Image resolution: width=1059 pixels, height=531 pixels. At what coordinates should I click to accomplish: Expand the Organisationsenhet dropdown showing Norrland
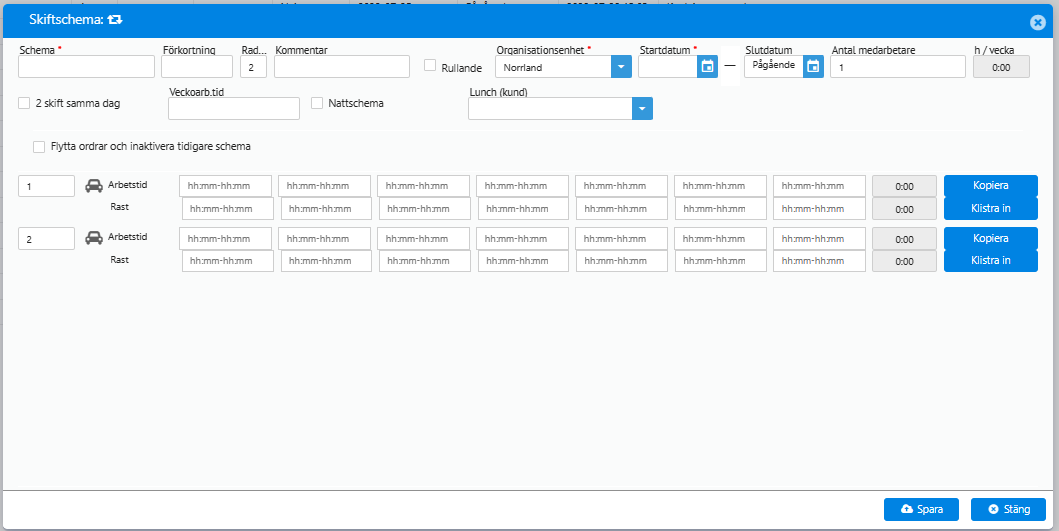point(621,67)
